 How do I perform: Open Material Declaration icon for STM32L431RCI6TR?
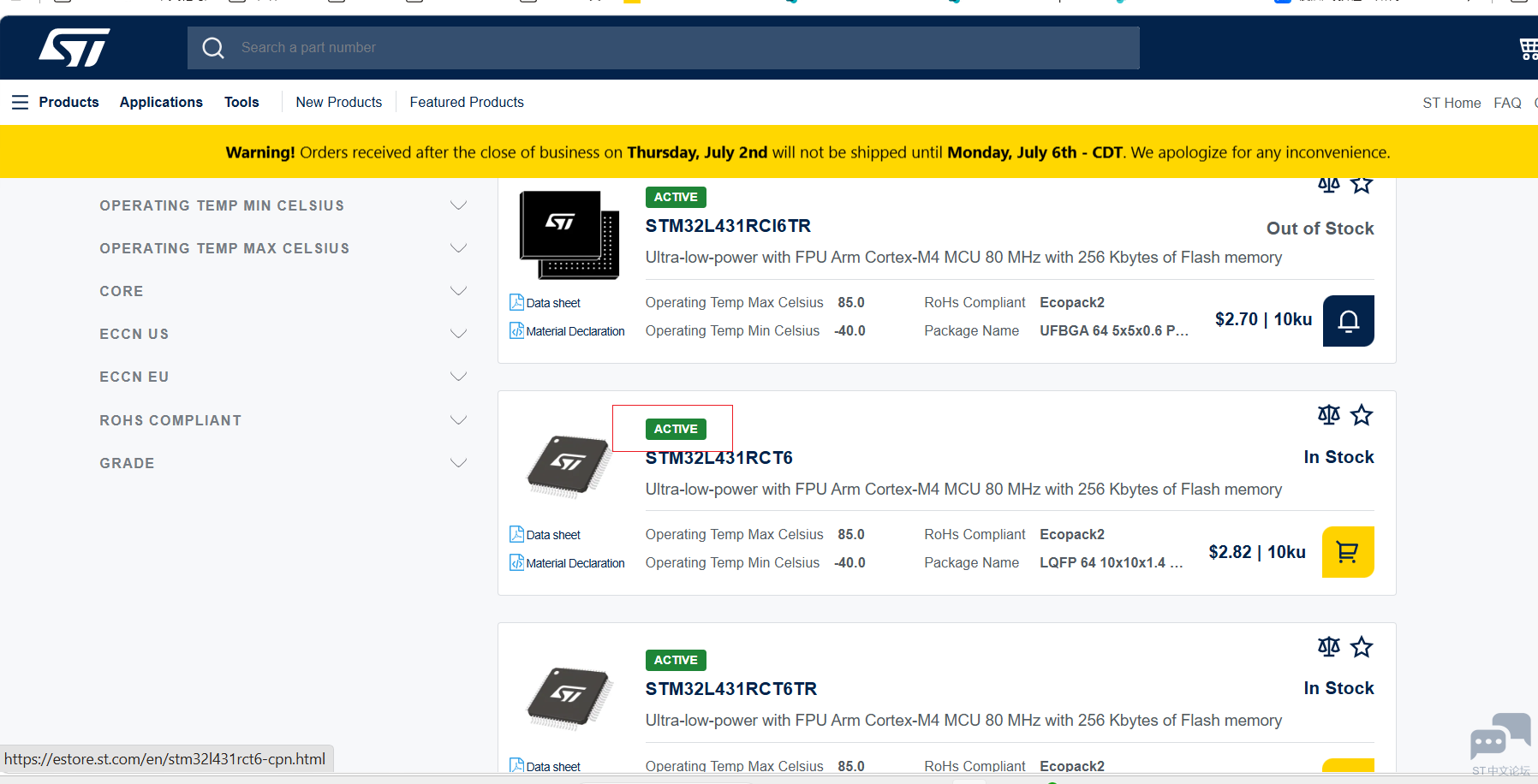(516, 330)
